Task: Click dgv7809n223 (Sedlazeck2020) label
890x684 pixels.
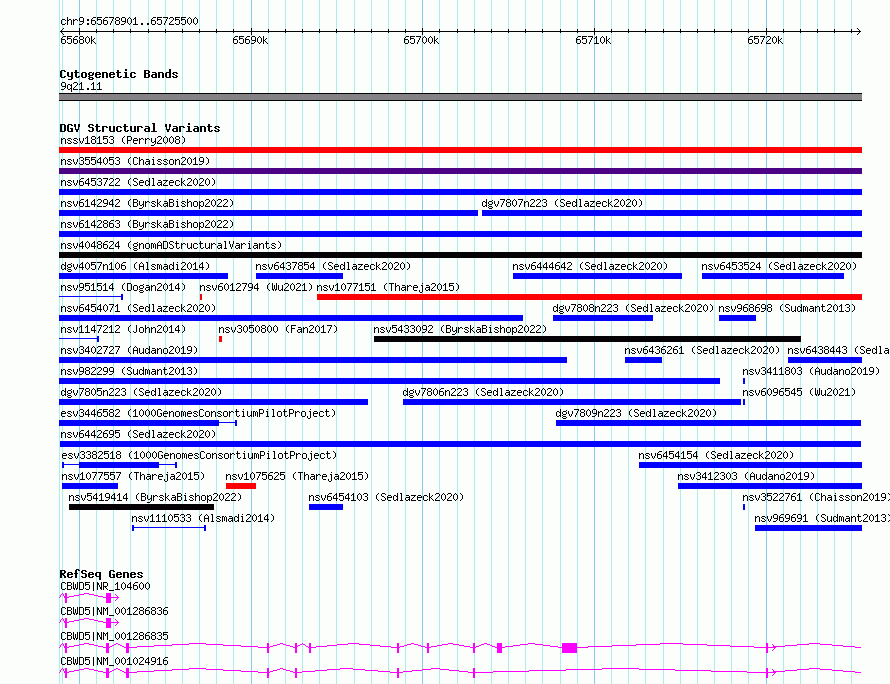Action: 636,413
